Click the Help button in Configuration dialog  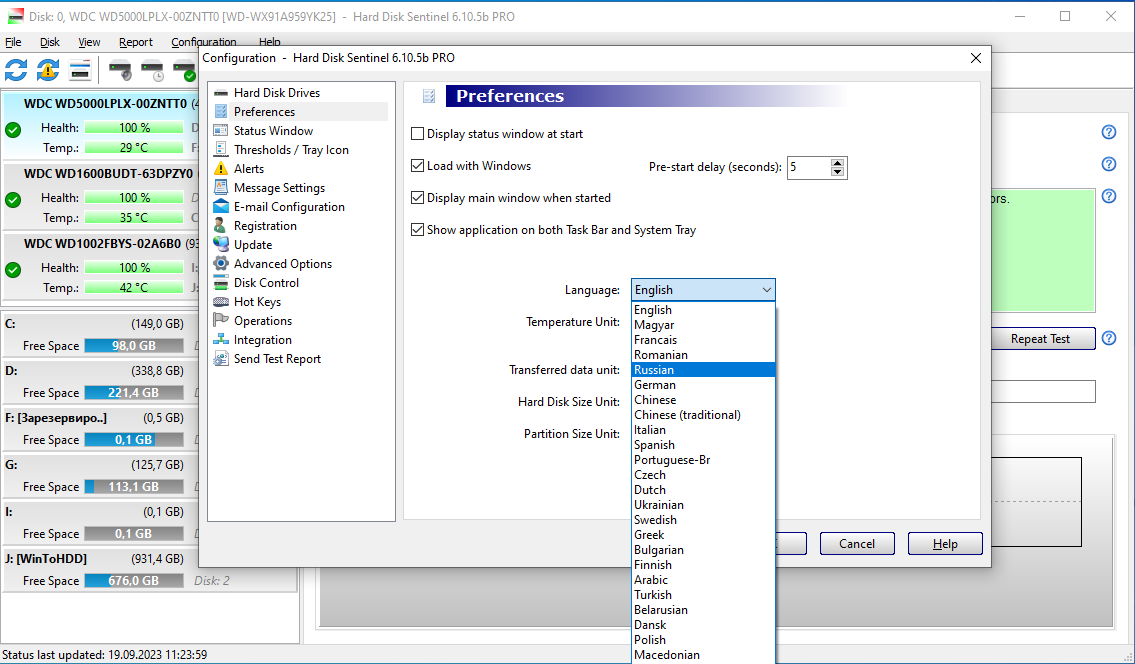tap(945, 544)
